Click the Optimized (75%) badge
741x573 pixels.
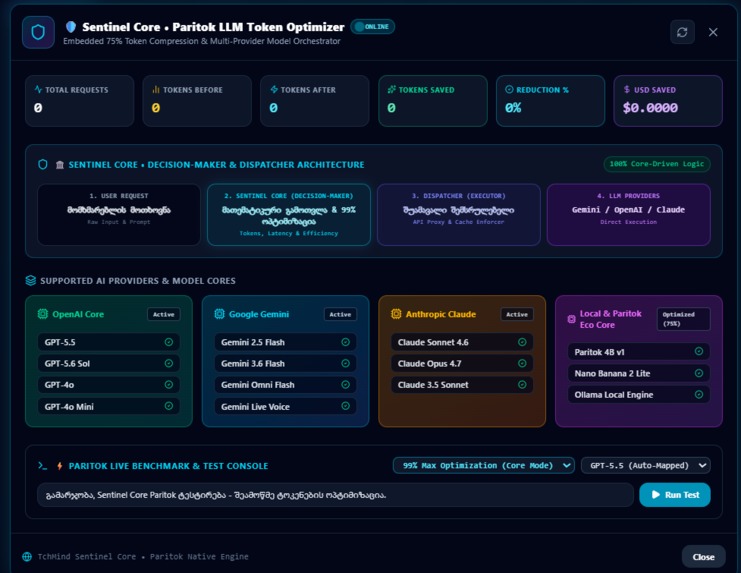683,319
